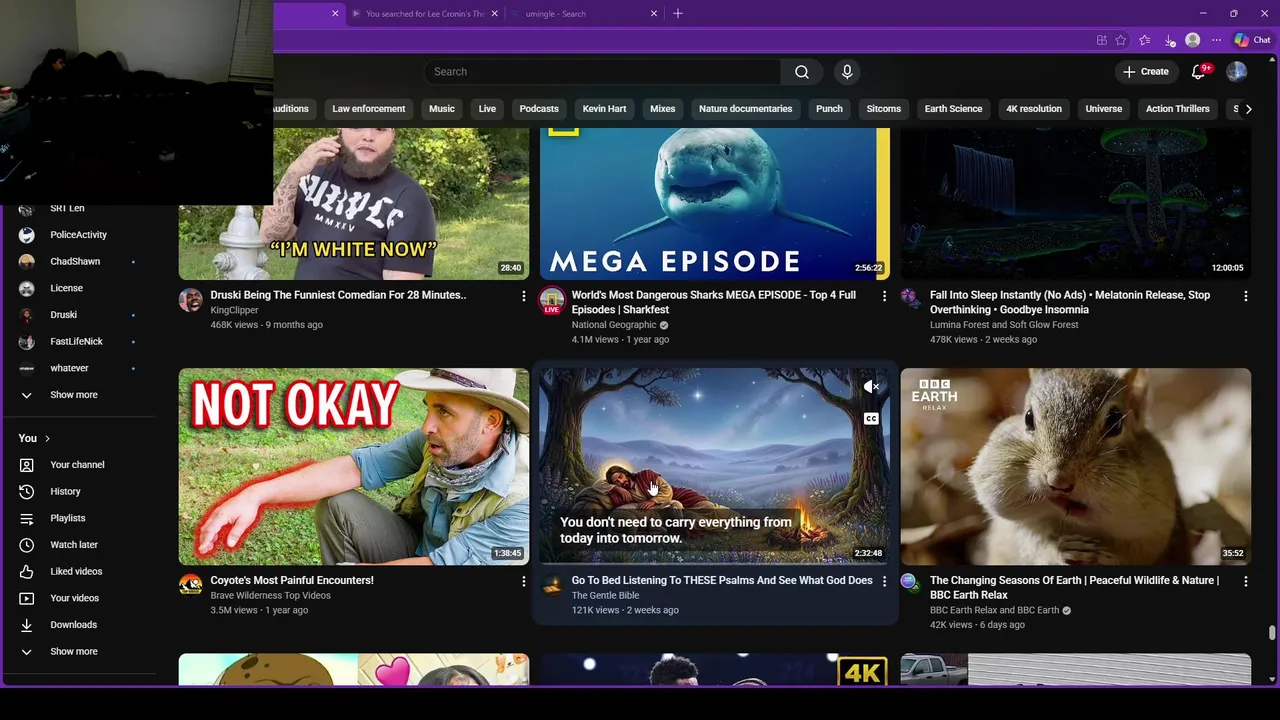Open BBC Earth chipmunk thumbnail

(x=1076, y=467)
